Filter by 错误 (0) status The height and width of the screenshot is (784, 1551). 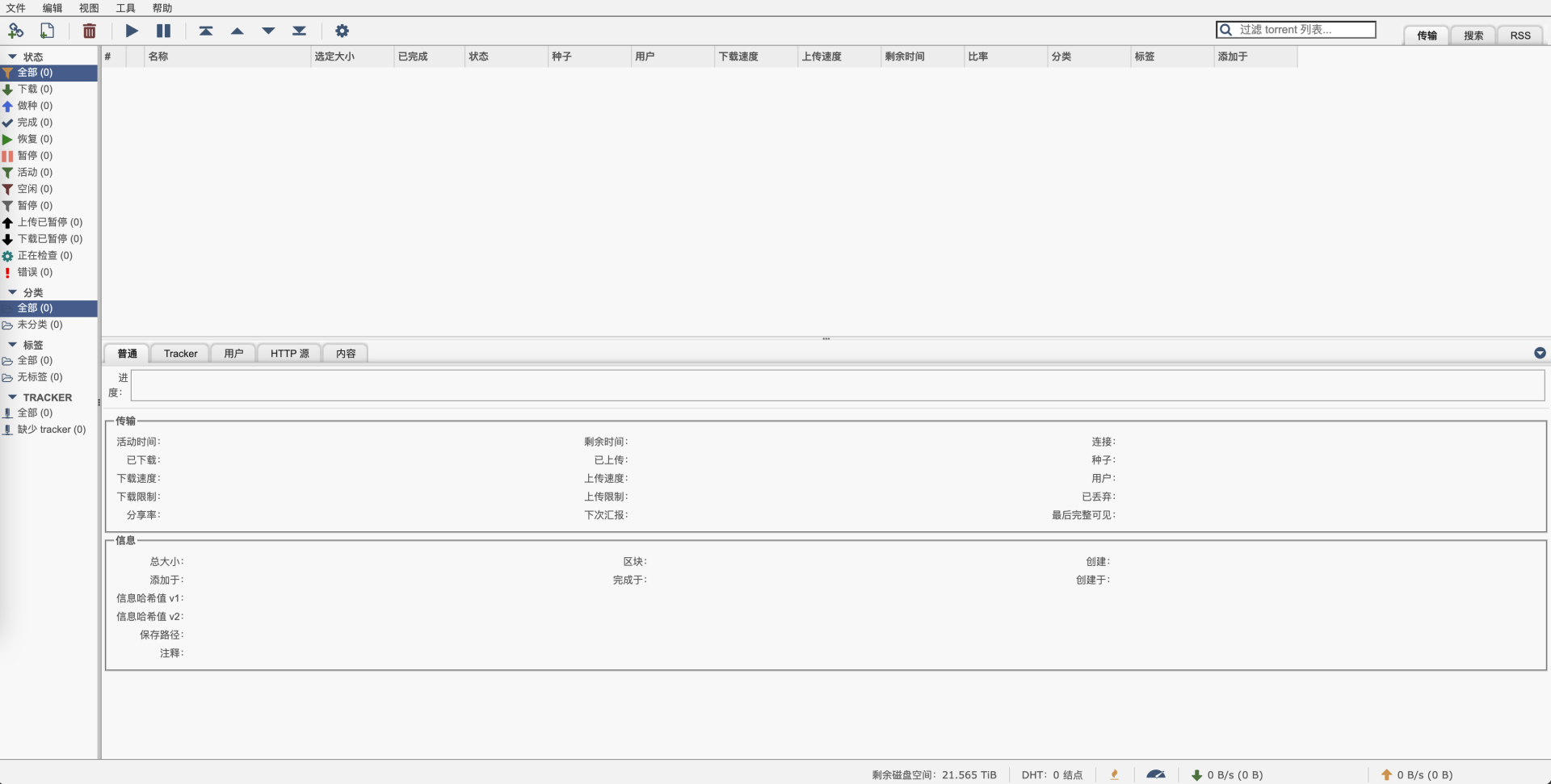[x=48, y=272]
